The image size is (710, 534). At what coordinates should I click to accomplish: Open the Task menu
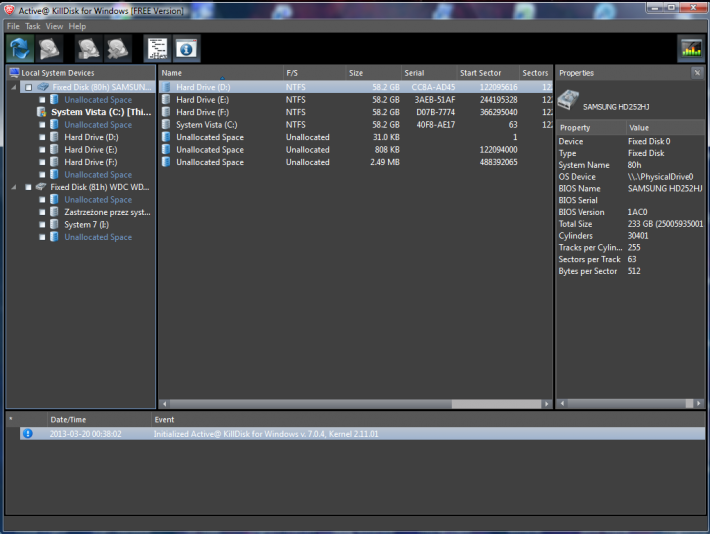click(x=33, y=26)
